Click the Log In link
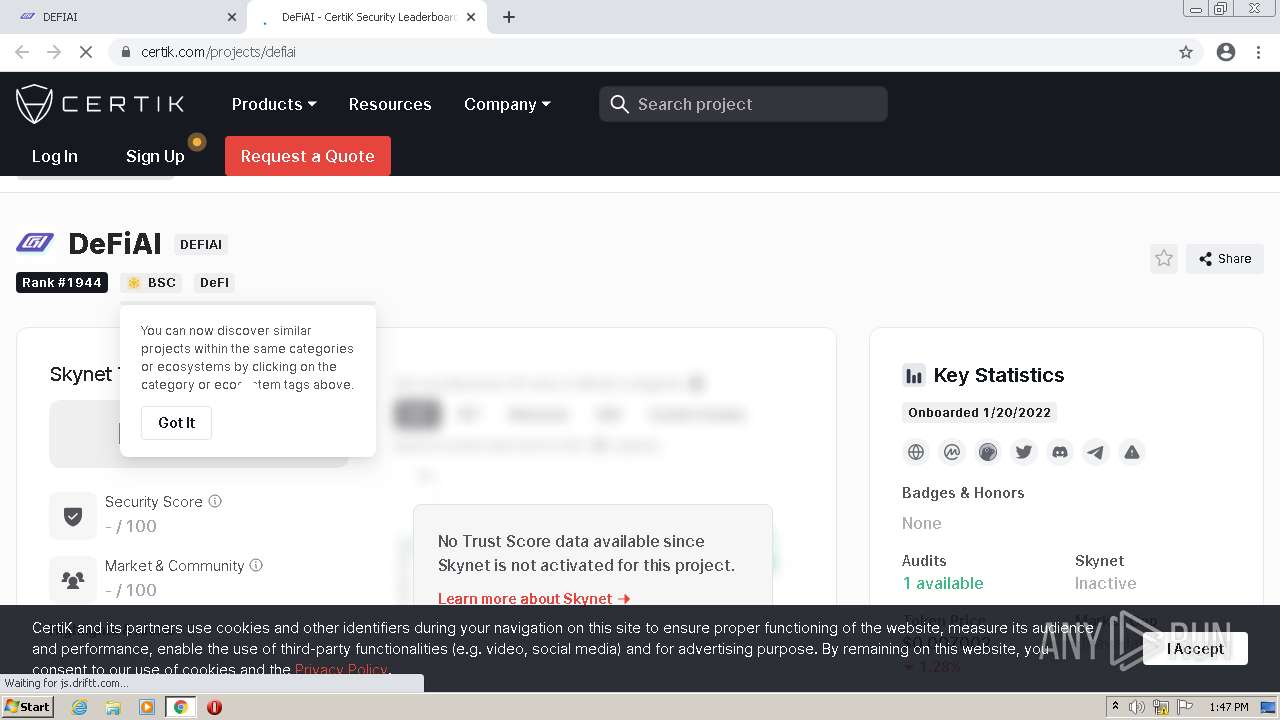1280x720 pixels. 55,156
